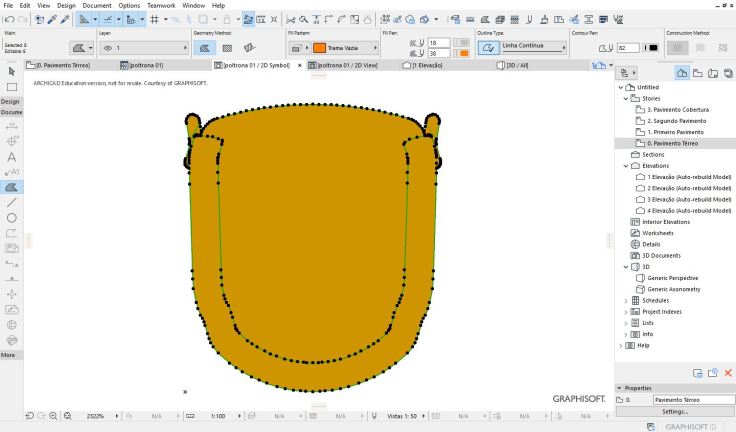Click the orange fill pattern swatch
Image resolution: width=736 pixels, height=432 pixels.
pyautogui.click(x=319, y=48)
